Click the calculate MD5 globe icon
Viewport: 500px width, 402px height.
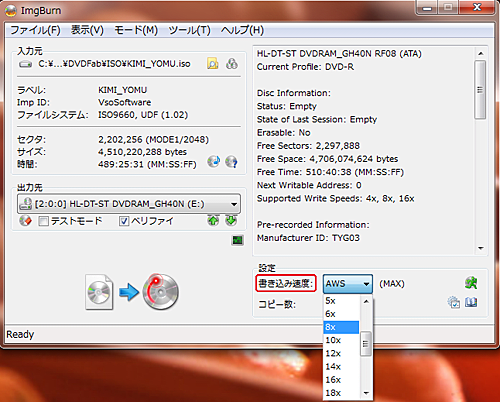tap(213, 162)
